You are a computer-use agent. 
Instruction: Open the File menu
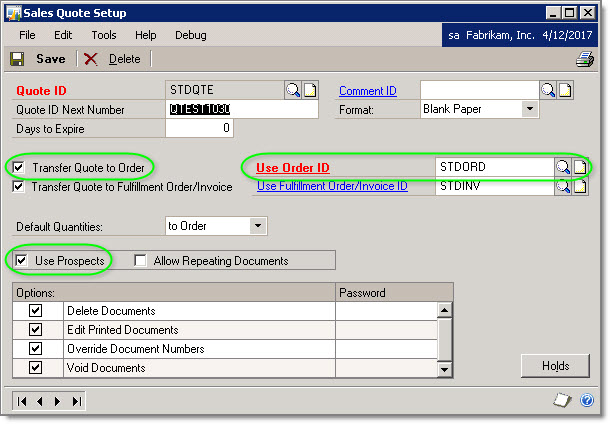pyautogui.click(x=27, y=35)
